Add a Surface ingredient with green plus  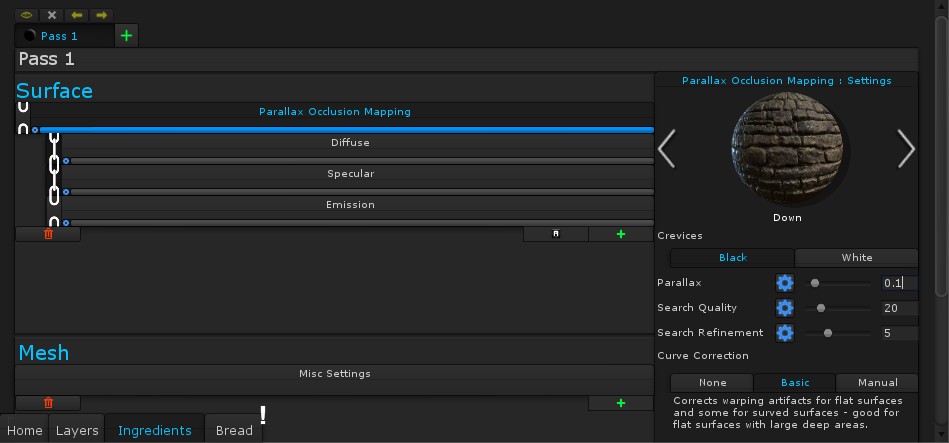621,234
